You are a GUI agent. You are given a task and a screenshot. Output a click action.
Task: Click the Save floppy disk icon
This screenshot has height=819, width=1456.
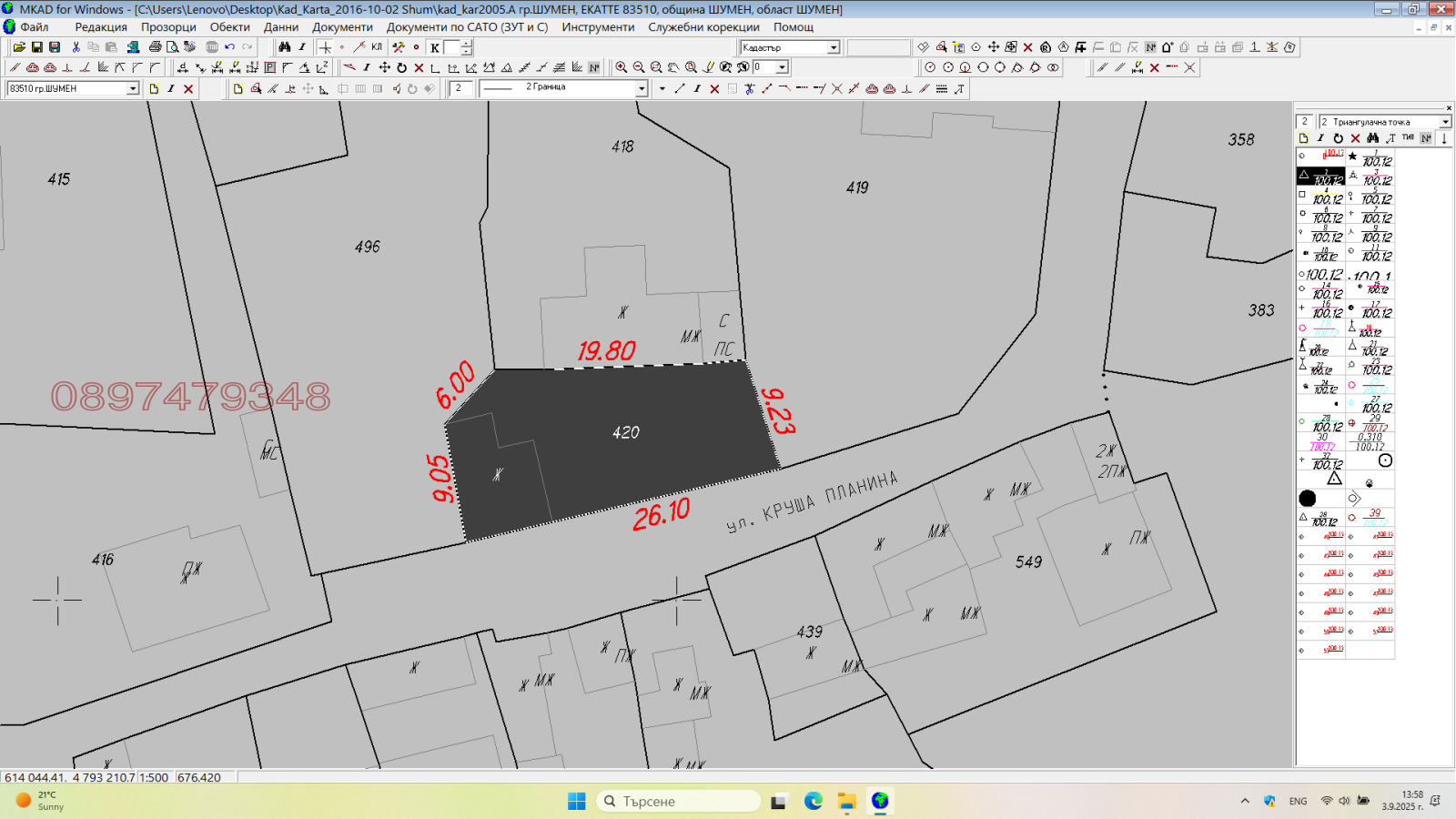(37, 47)
